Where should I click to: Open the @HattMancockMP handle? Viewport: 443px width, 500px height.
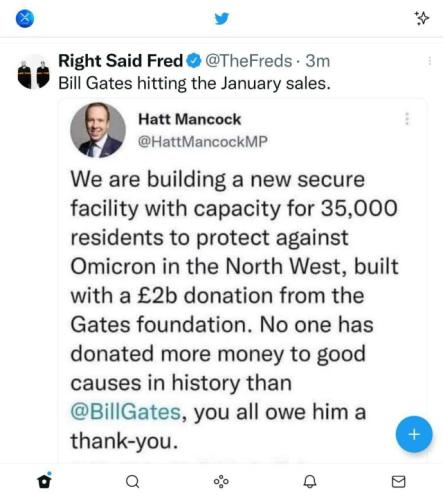tap(203, 142)
